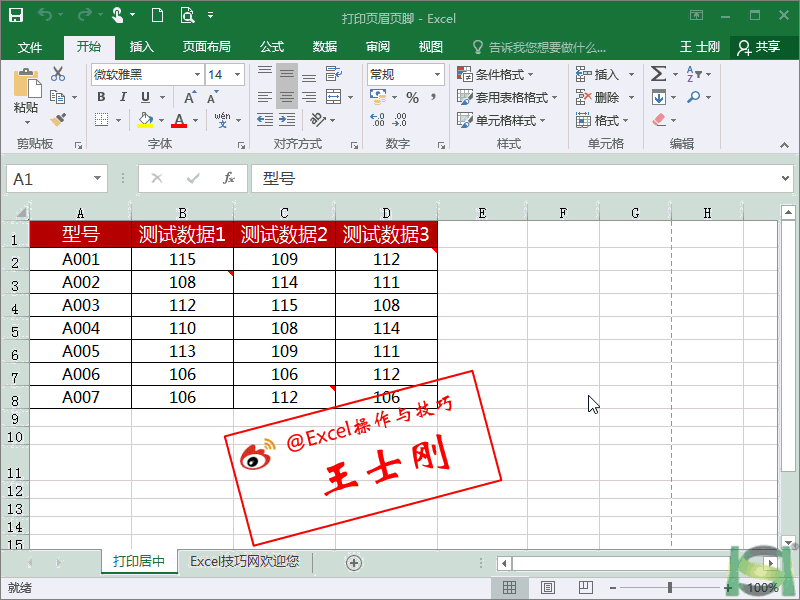Collapse the ribbon with the up chevron

point(784,145)
